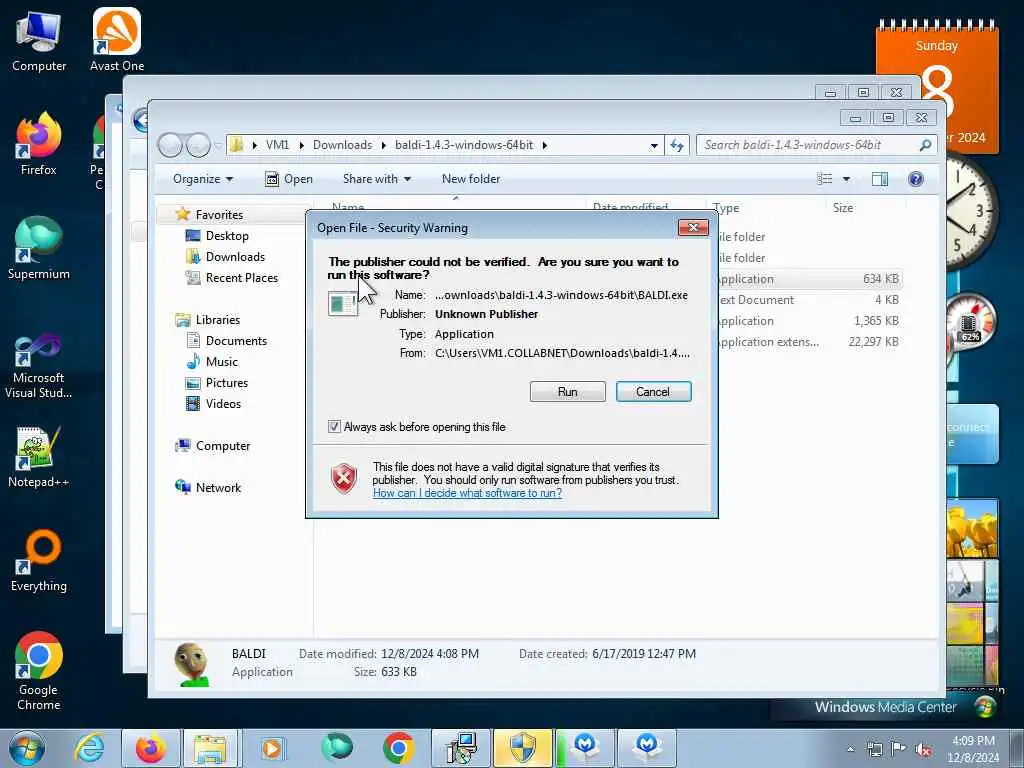Image resolution: width=1024 pixels, height=768 pixels.
Task: Open the Google Chrome desktop shortcut
Action: pos(39,671)
